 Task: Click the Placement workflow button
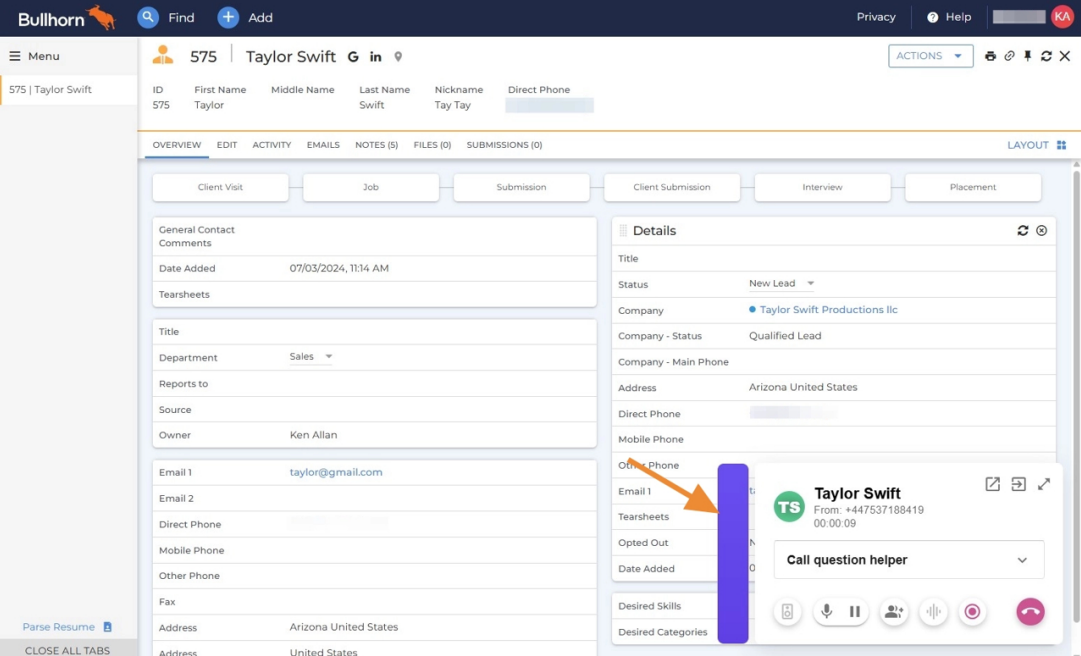(973, 187)
